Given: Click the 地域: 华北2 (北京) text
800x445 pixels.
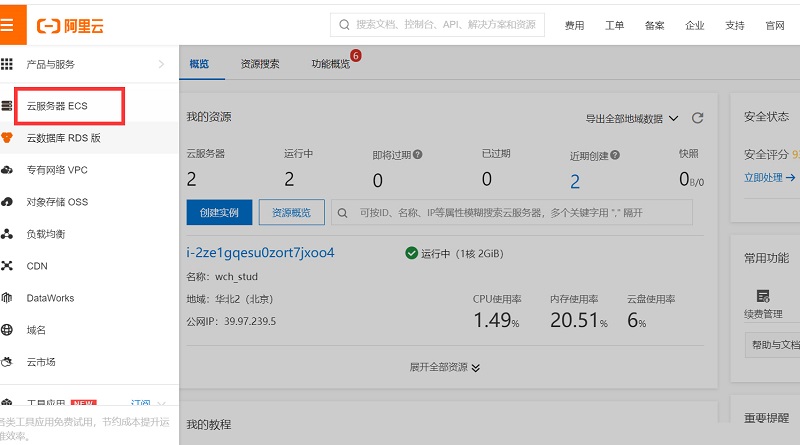Looking at the screenshot, I should click(x=230, y=299).
